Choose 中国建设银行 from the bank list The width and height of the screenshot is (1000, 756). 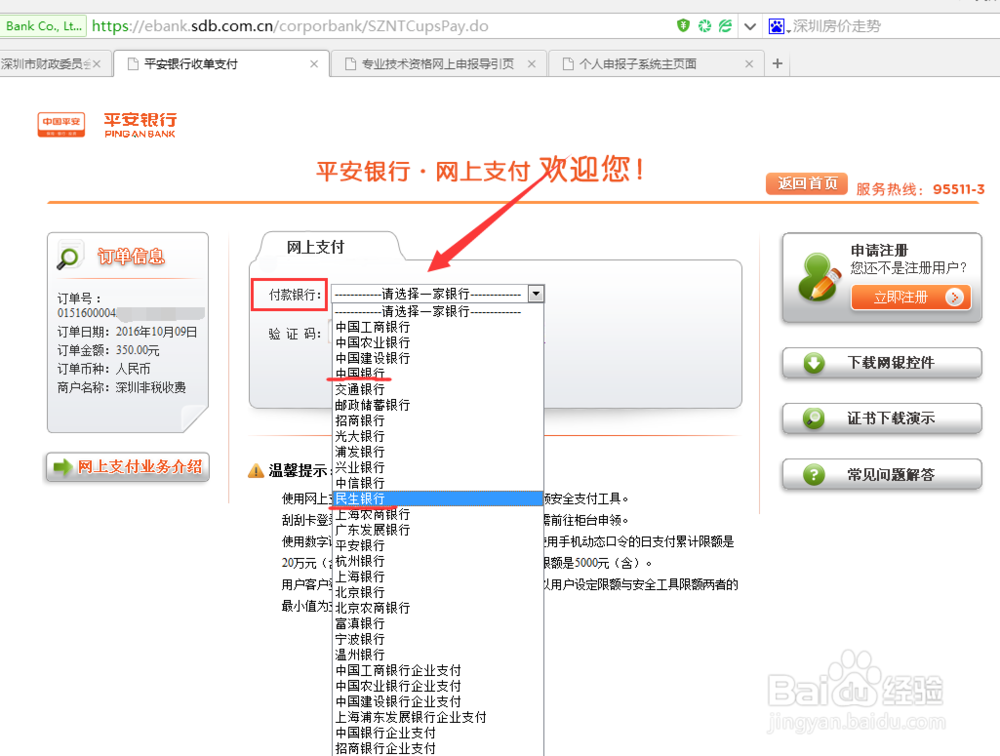438,358
